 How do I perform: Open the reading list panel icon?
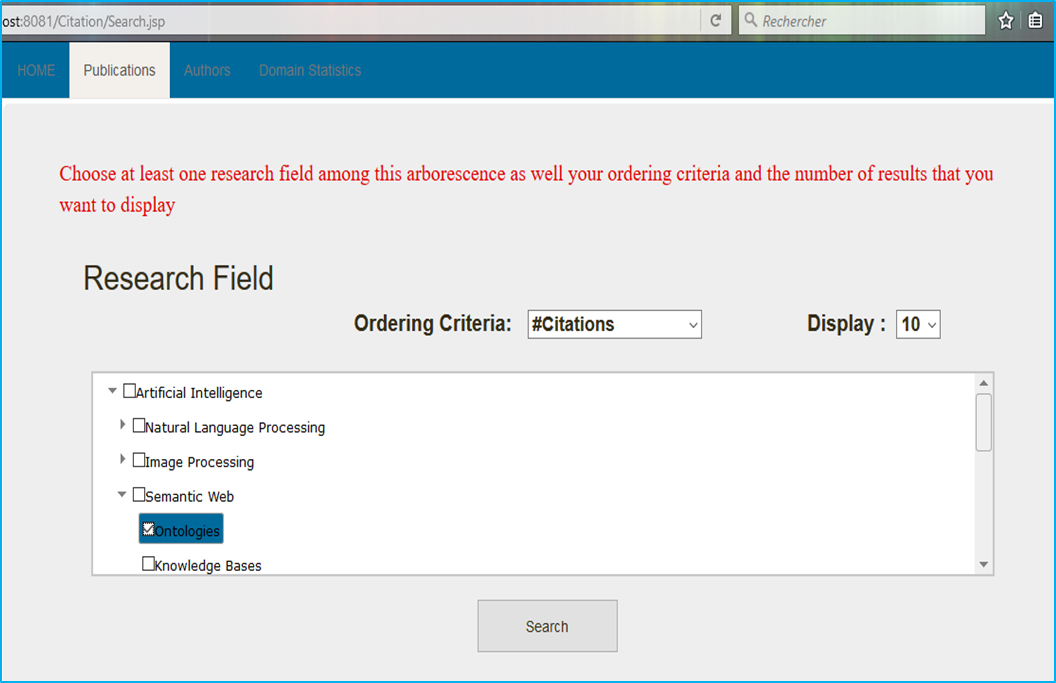pos(1035,19)
